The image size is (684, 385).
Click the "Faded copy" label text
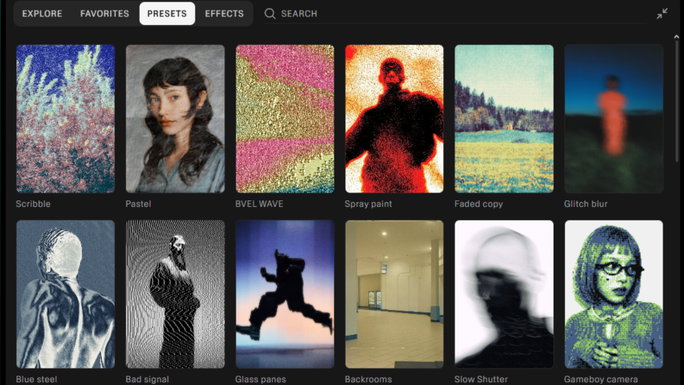479,204
